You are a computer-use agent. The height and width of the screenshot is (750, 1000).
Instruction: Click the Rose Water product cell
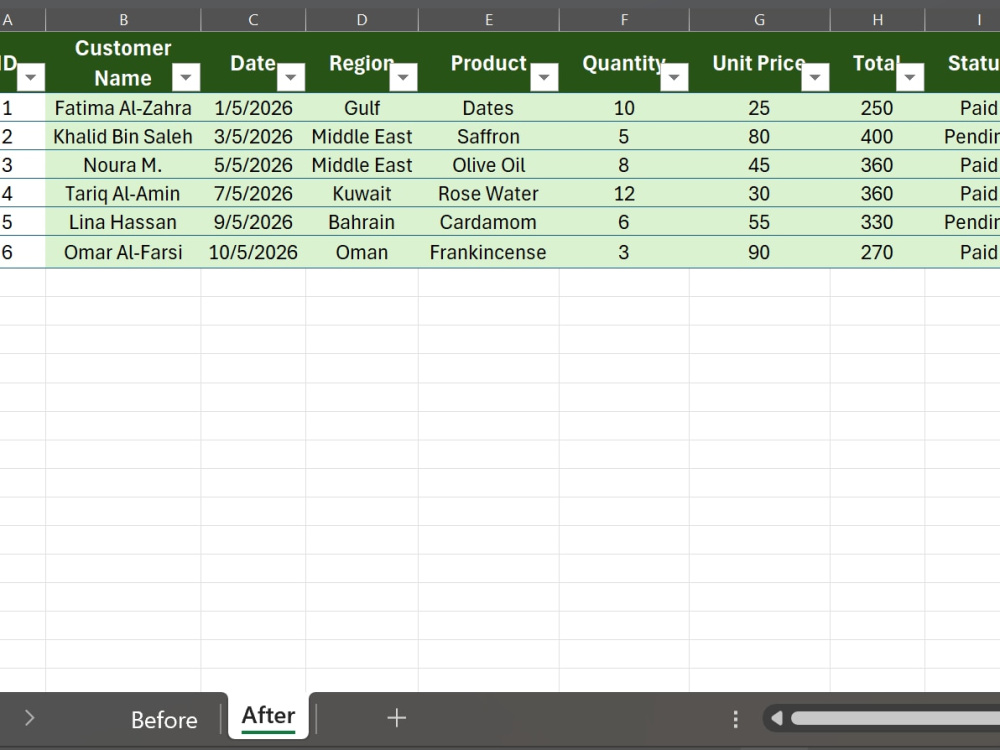tap(489, 193)
